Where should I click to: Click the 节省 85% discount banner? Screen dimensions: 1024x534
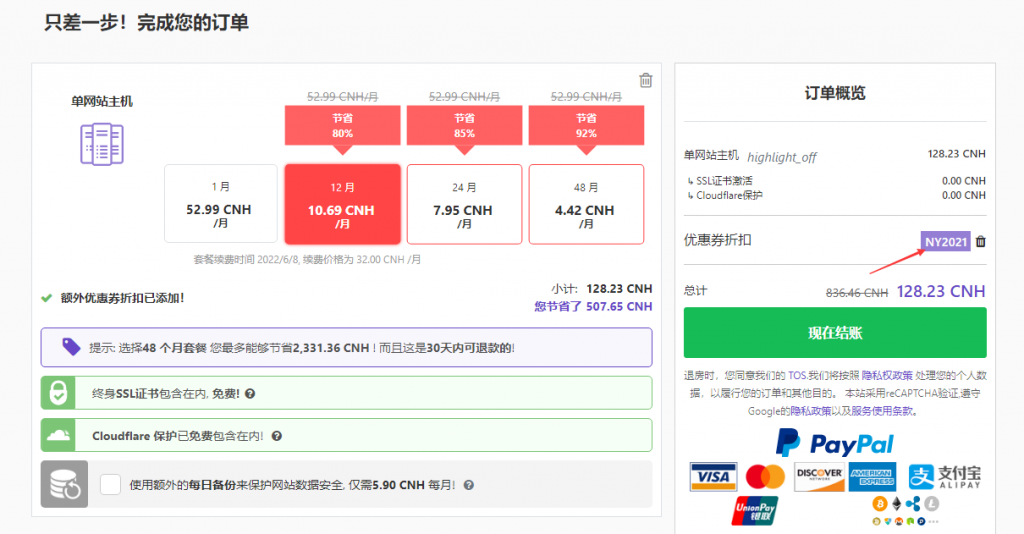(464, 125)
